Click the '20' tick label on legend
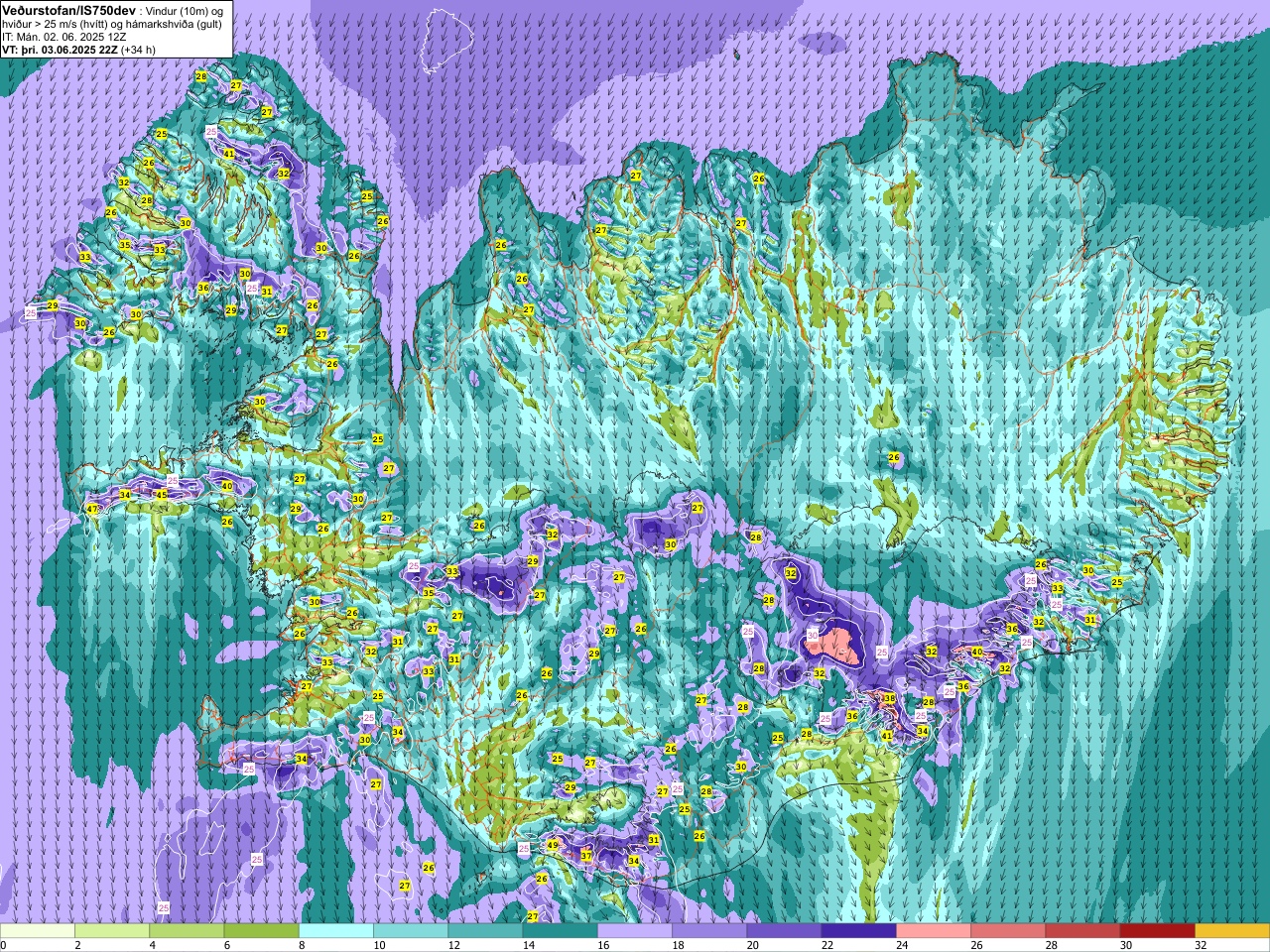The height and width of the screenshot is (952, 1270). [752, 945]
